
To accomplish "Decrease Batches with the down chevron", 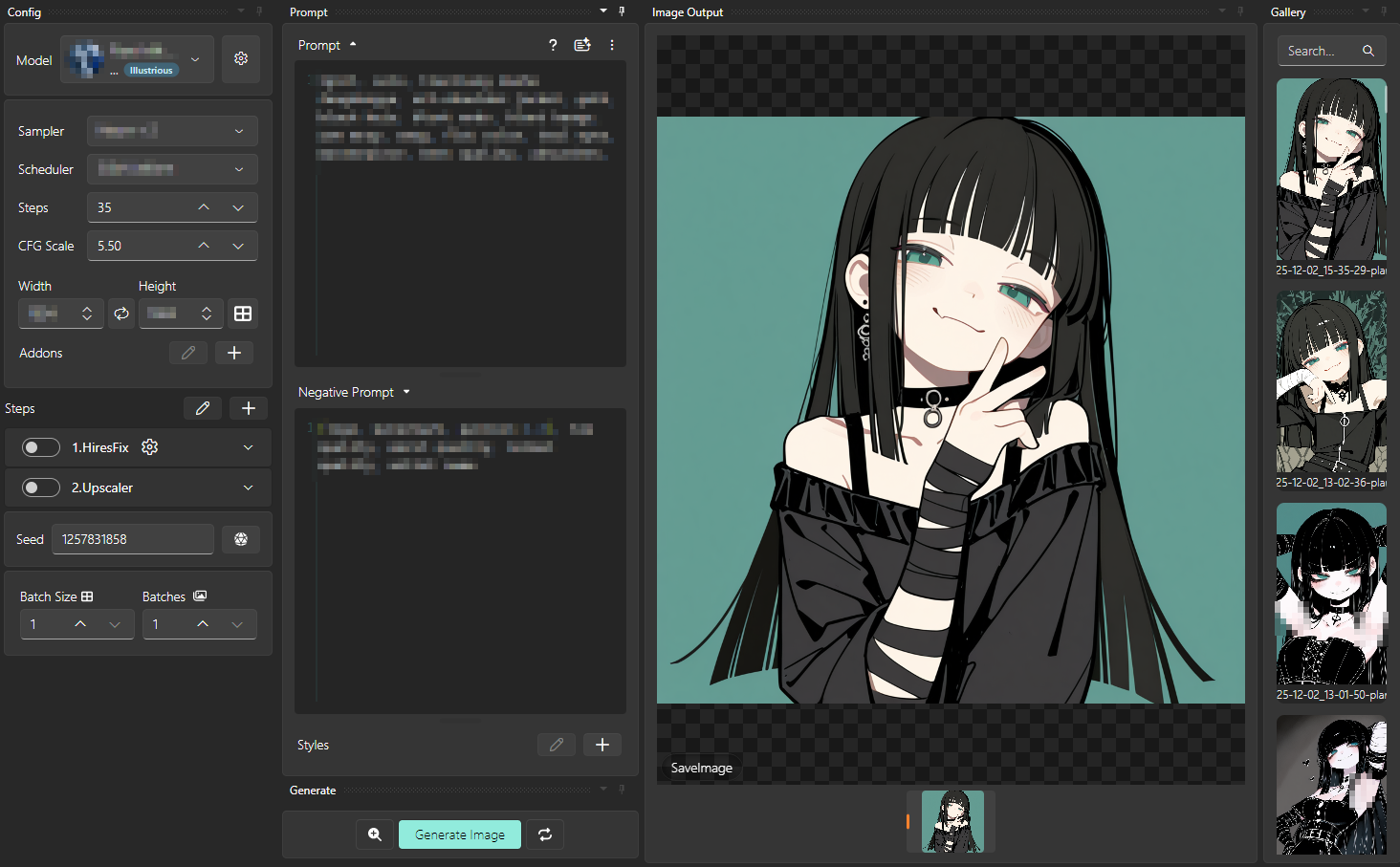I will (x=237, y=624).
